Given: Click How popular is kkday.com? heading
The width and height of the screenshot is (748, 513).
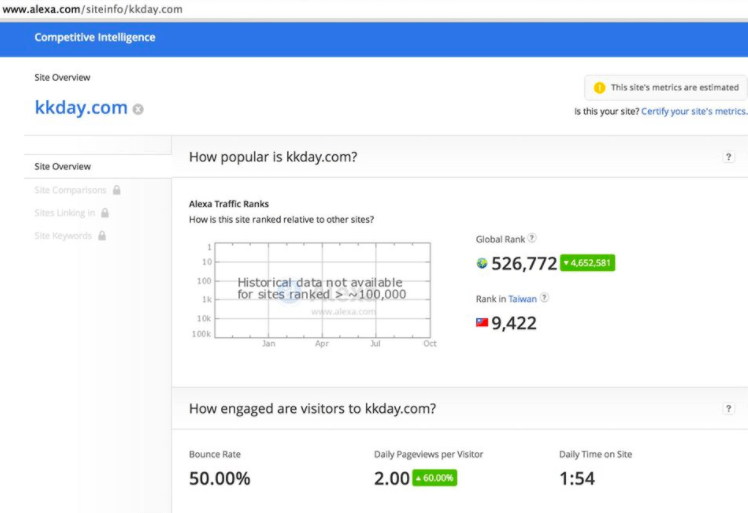Looking at the screenshot, I should pos(273,157).
